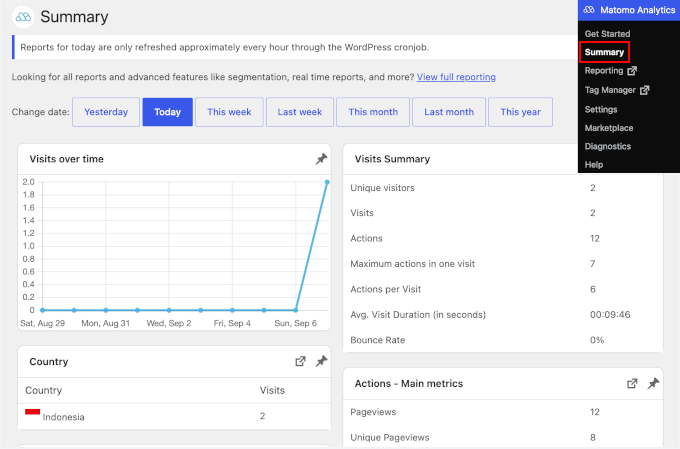Pin the Visits over time widget
The height and width of the screenshot is (449, 680).
coord(321,159)
